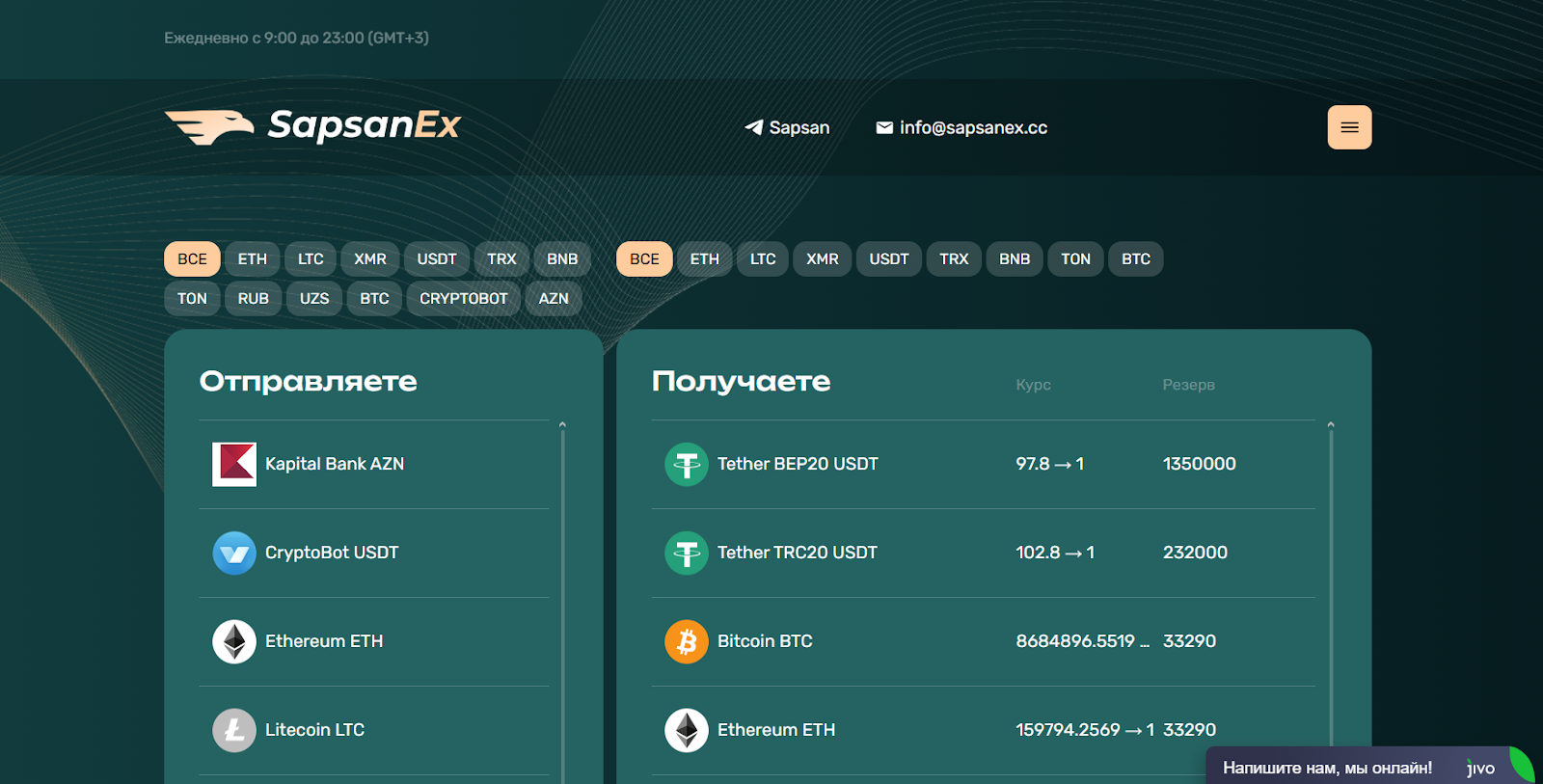Filter the send list by RUB
The width and height of the screenshot is (1543, 784).
[x=254, y=298]
